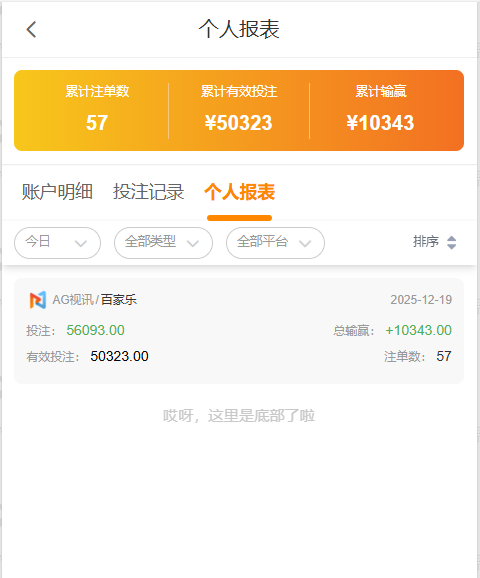Open the 今日 date dropdown

[57, 243]
